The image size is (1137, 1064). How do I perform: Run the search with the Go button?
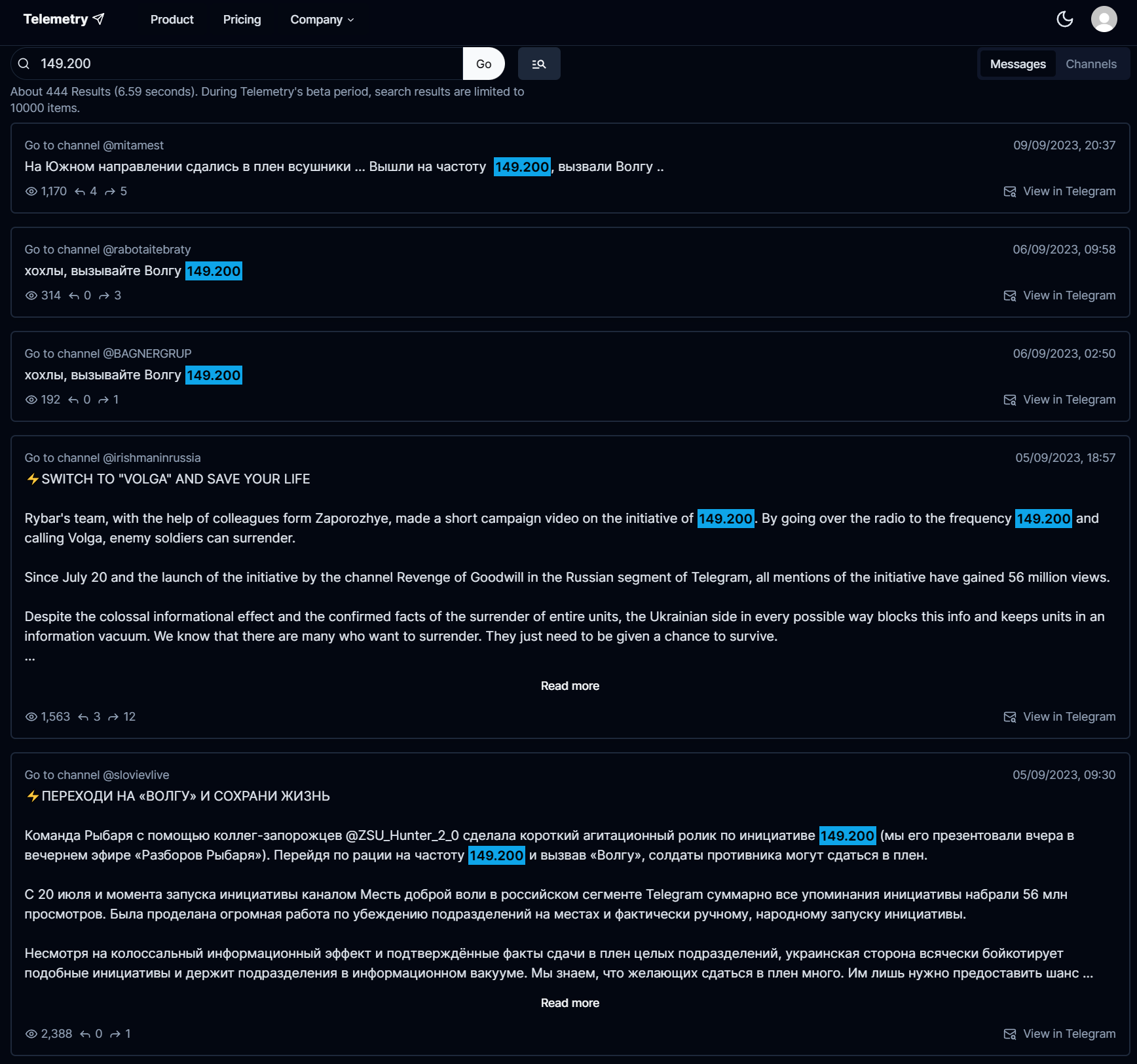click(x=483, y=64)
